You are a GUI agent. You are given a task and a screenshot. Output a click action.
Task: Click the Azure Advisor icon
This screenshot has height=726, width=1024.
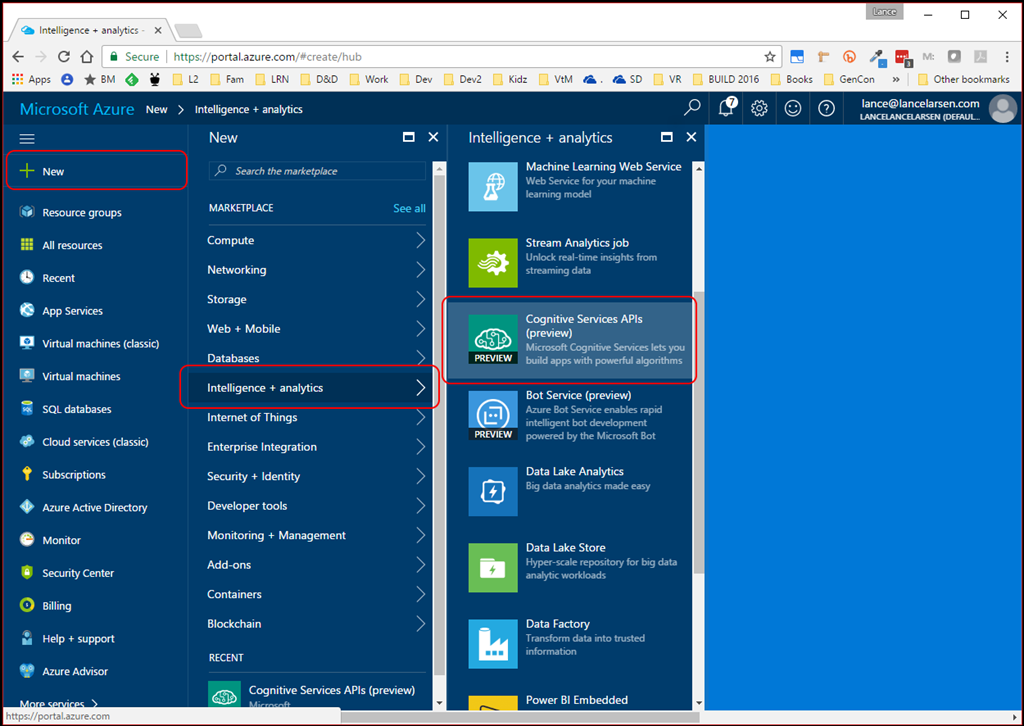click(27, 671)
